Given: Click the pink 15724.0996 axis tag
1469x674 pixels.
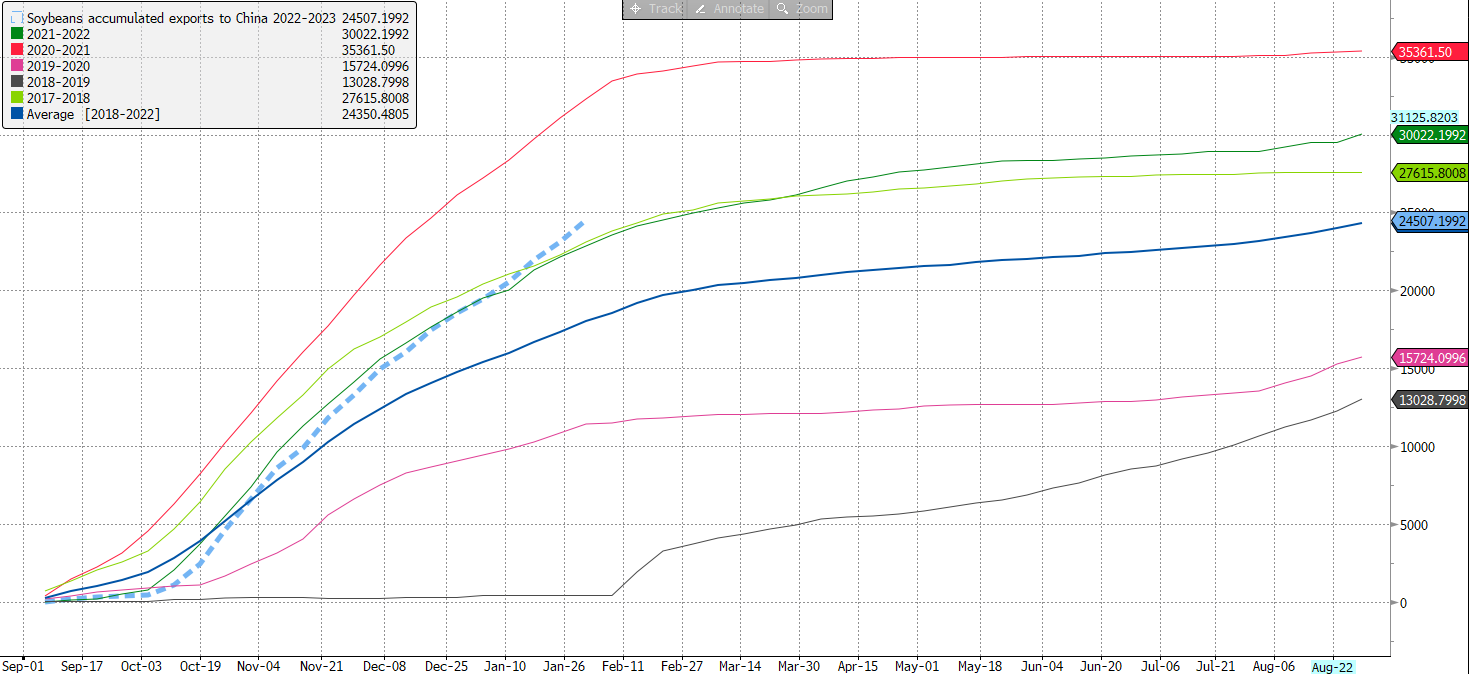Looking at the screenshot, I should pyautogui.click(x=1429, y=358).
